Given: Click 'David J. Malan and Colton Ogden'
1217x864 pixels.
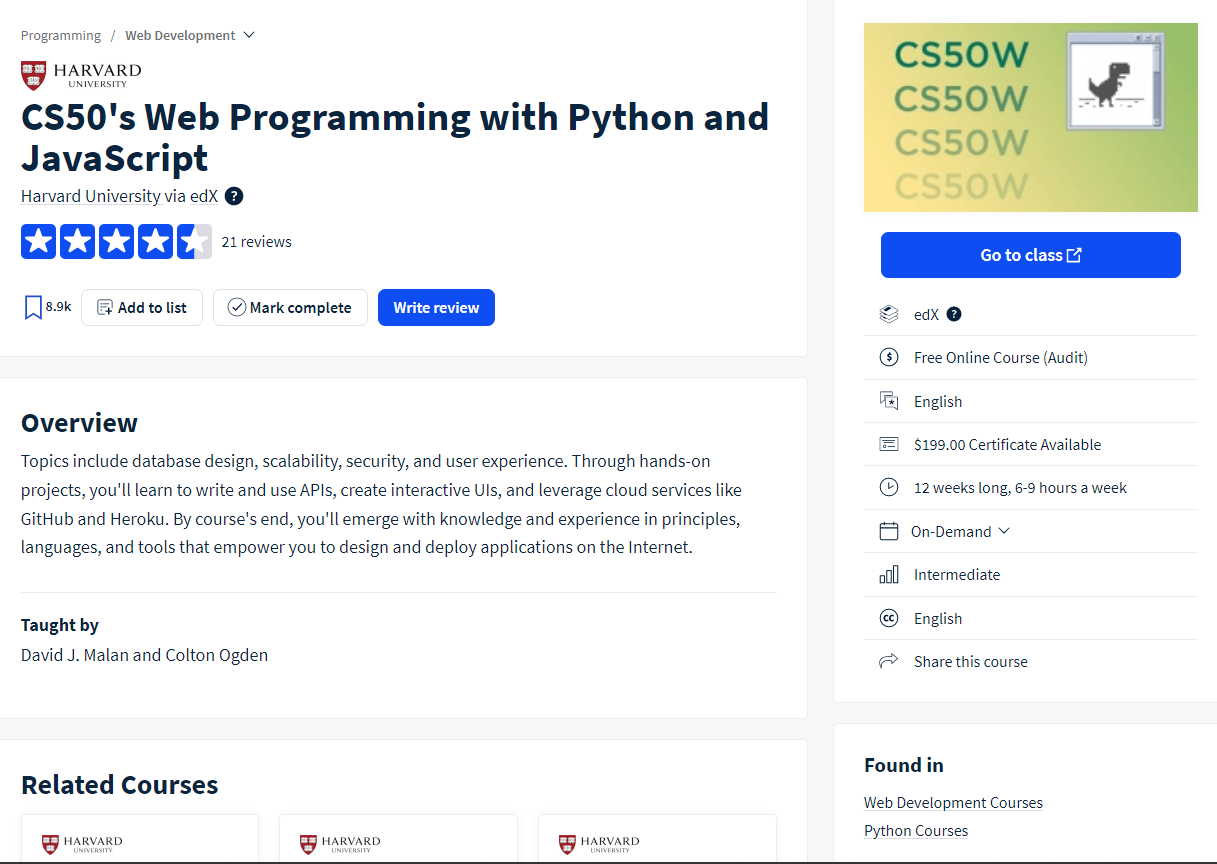Looking at the screenshot, I should pyautogui.click(x=144, y=656).
